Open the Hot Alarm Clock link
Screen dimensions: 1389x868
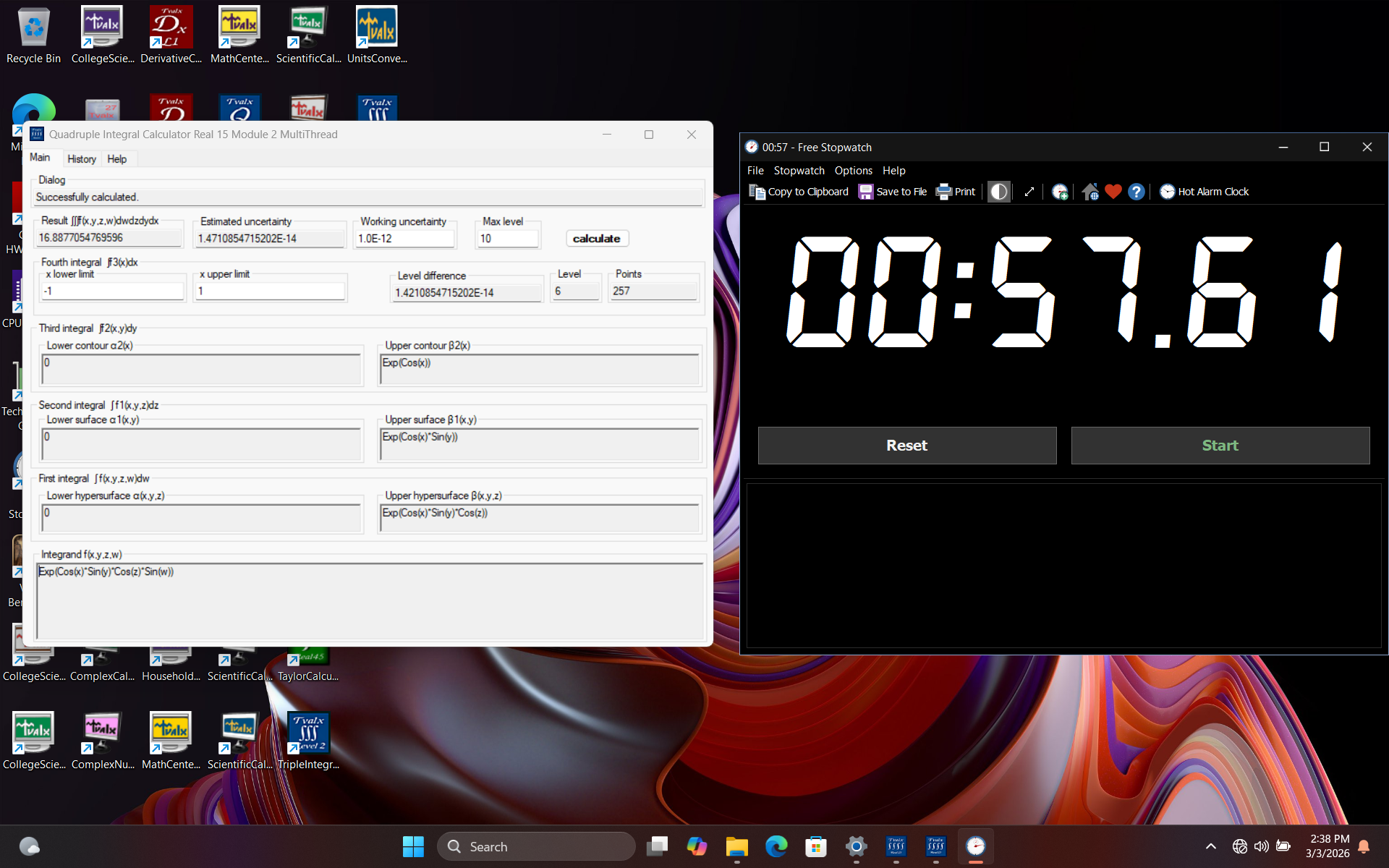pos(1203,192)
